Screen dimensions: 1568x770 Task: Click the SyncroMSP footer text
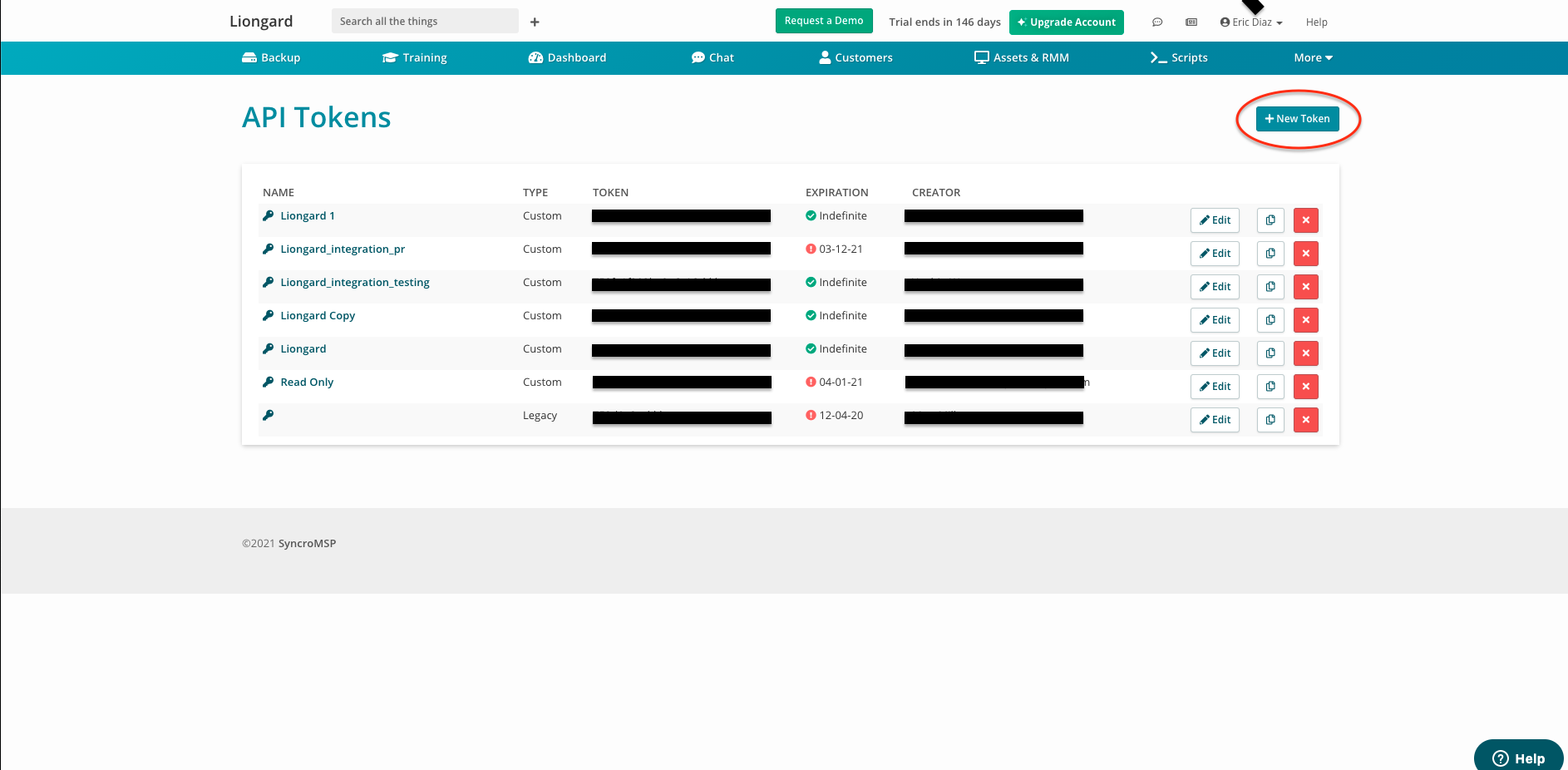click(307, 543)
